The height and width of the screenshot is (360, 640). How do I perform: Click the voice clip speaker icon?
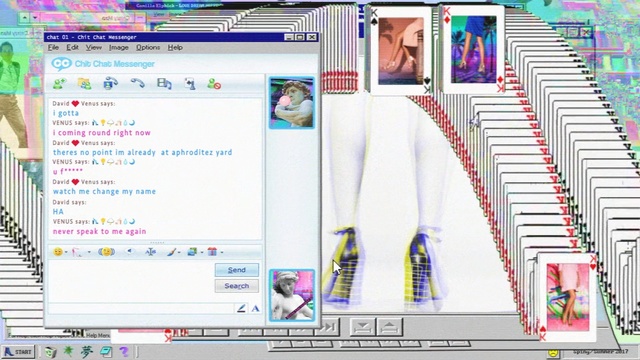130,251
